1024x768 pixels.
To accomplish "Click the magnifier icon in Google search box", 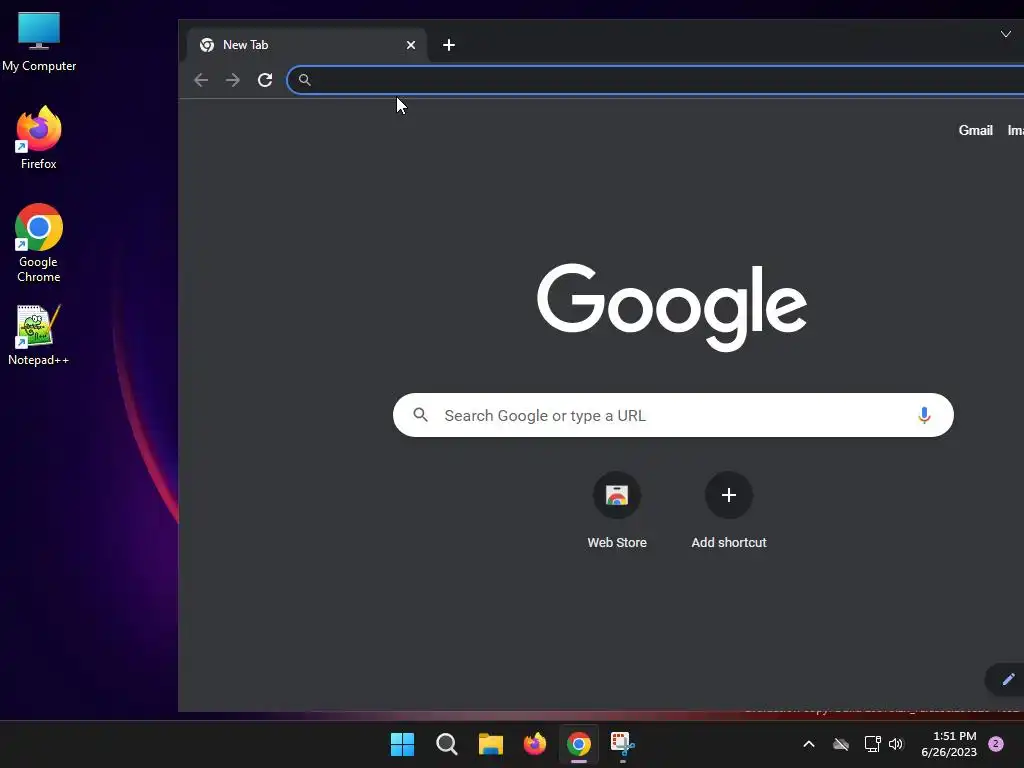I will pyautogui.click(x=421, y=415).
